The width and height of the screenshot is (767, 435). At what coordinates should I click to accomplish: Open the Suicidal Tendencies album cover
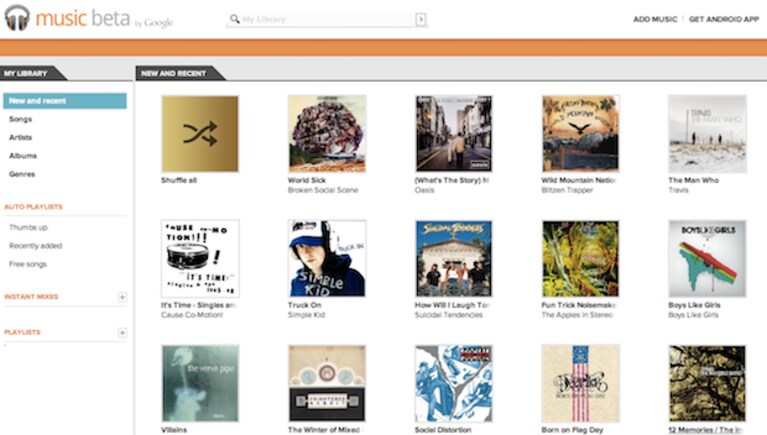coord(453,258)
